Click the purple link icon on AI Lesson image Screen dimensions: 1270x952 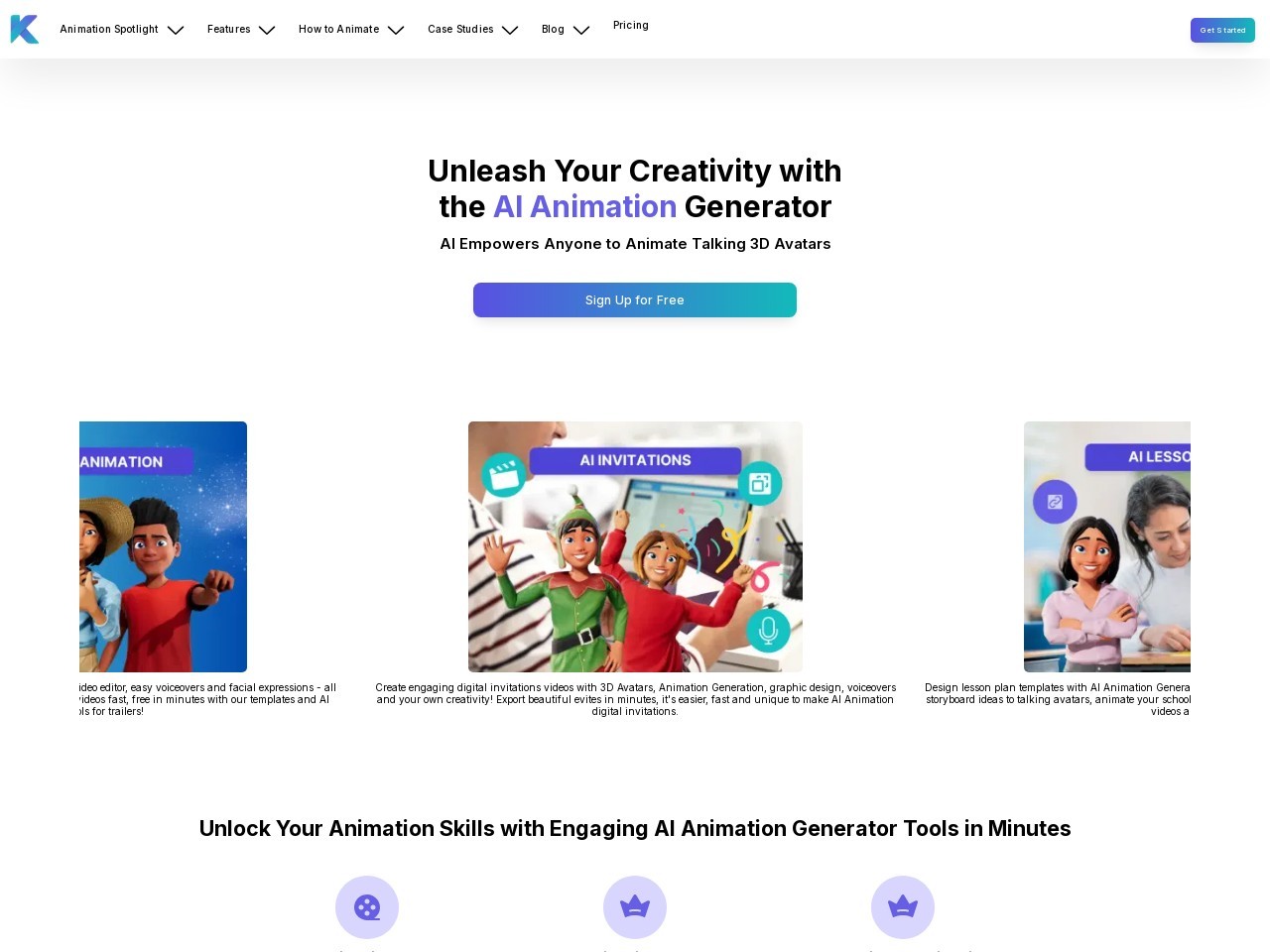pyautogui.click(x=1055, y=502)
